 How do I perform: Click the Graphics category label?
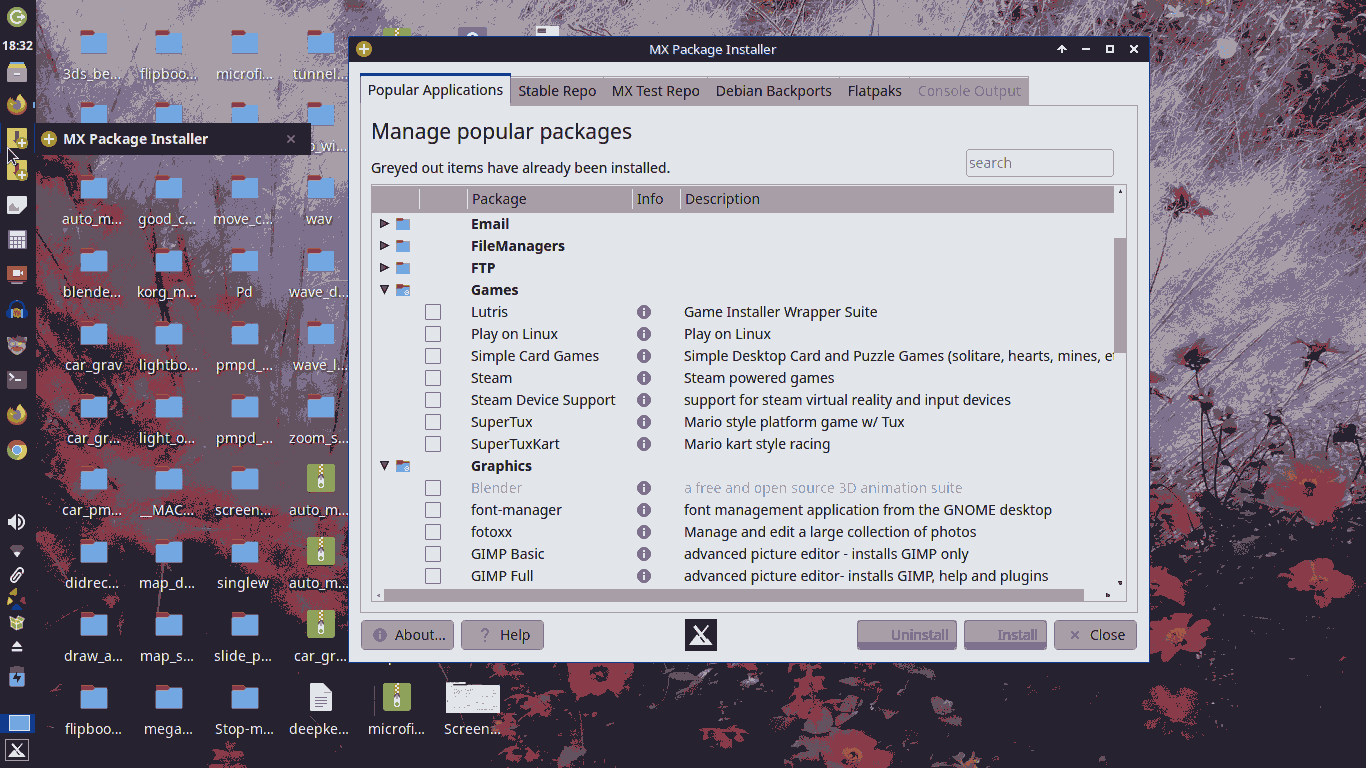point(501,466)
